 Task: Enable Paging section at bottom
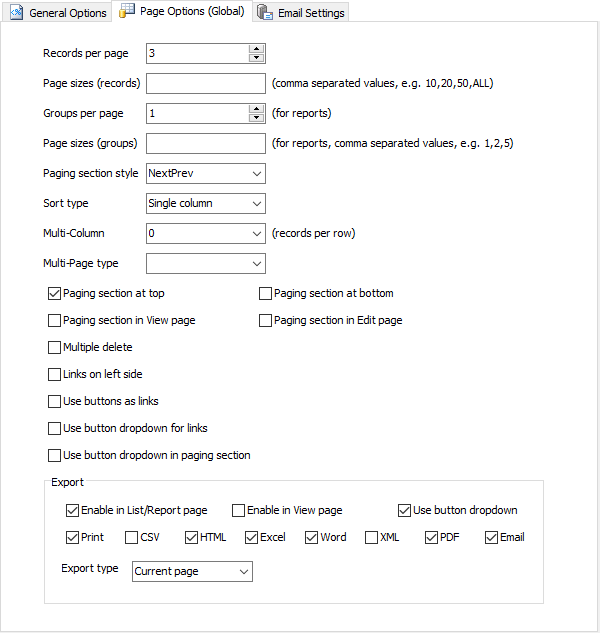click(265, 294)
